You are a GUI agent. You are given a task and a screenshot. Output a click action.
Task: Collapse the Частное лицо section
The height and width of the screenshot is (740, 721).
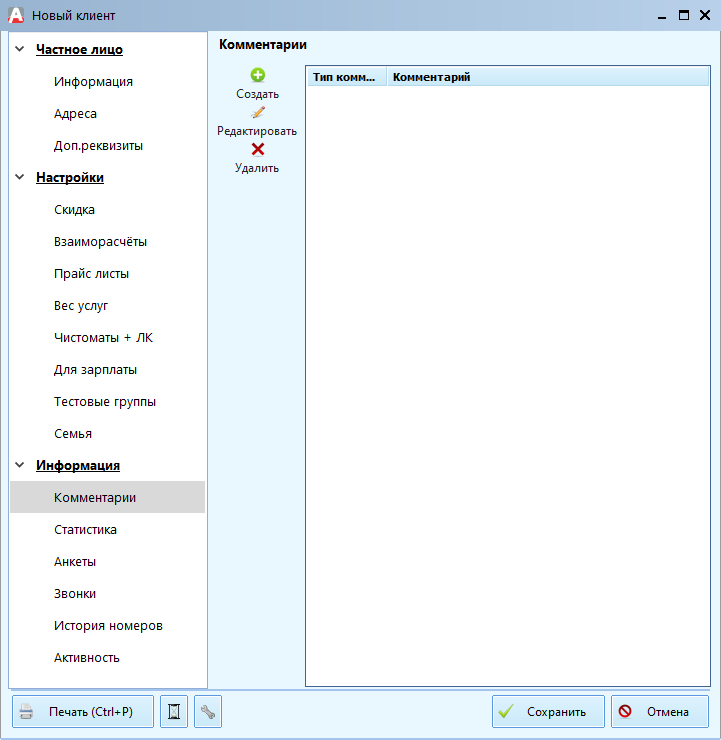20,49
